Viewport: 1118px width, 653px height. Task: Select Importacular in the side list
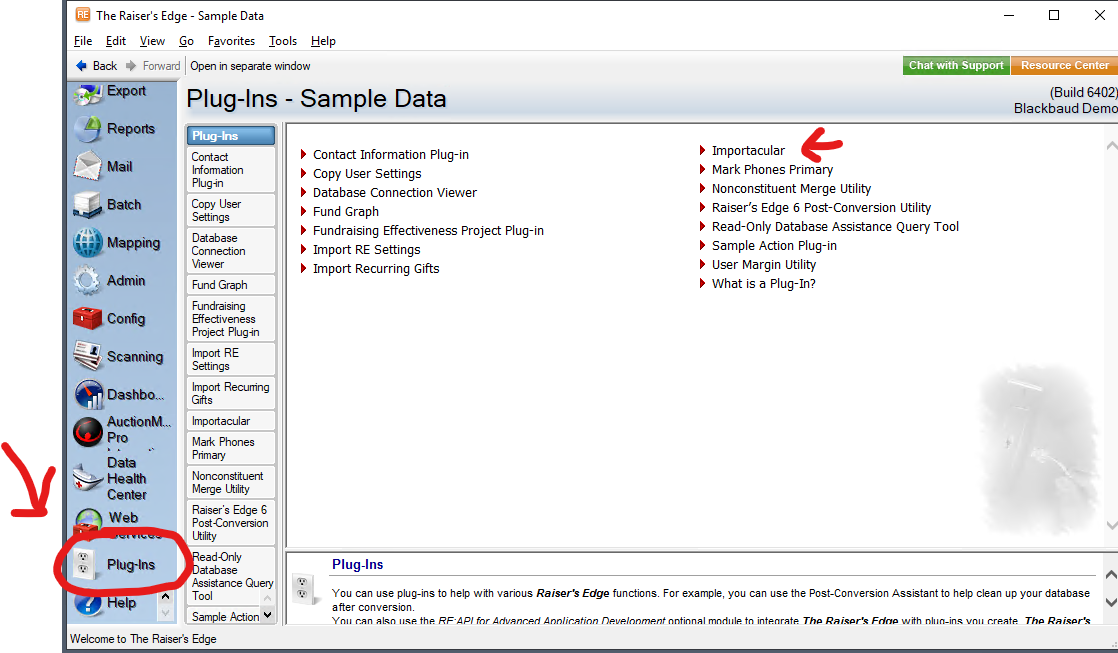pos(230,421)
